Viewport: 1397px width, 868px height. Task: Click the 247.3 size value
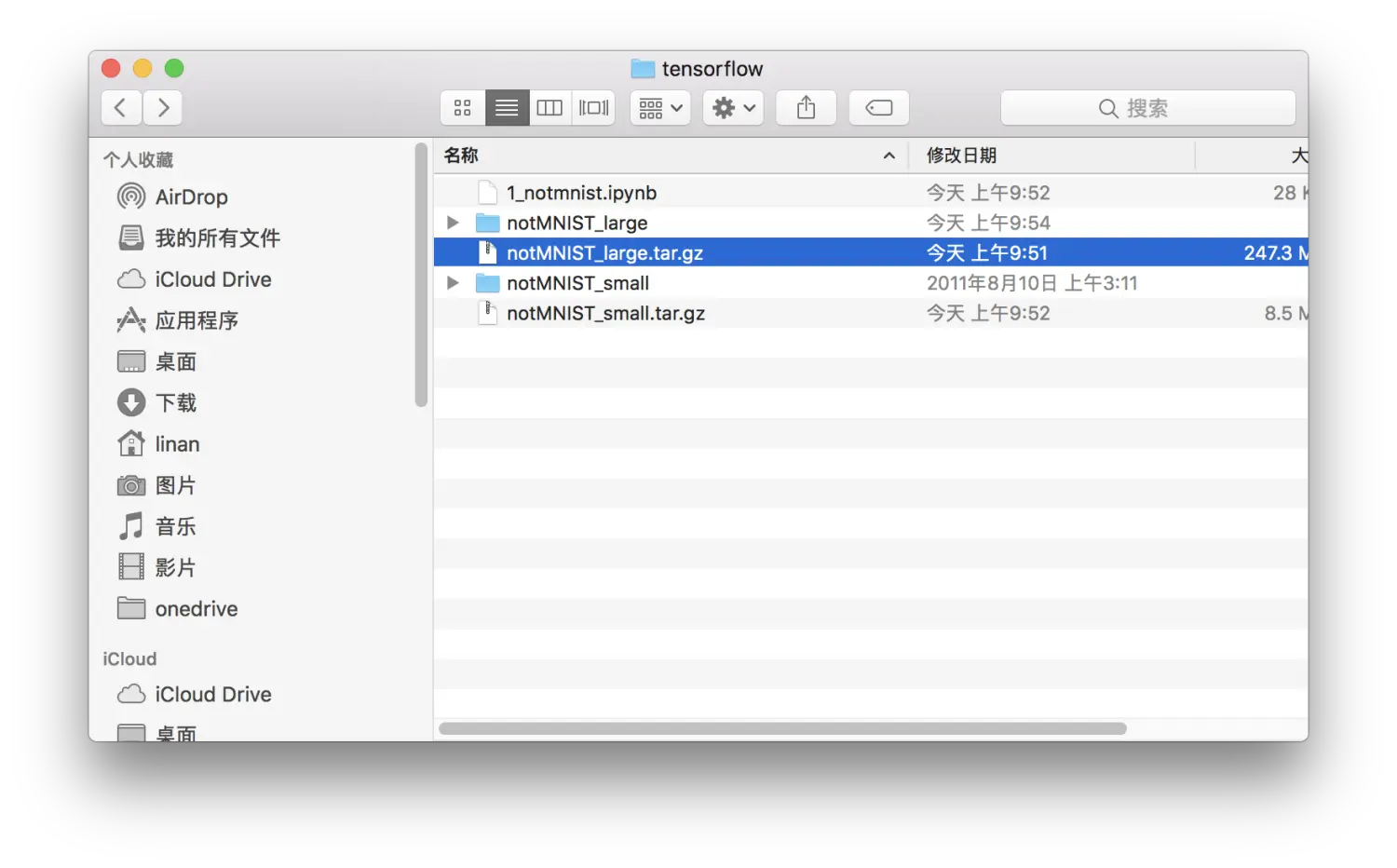click(x=1276, y=252)
